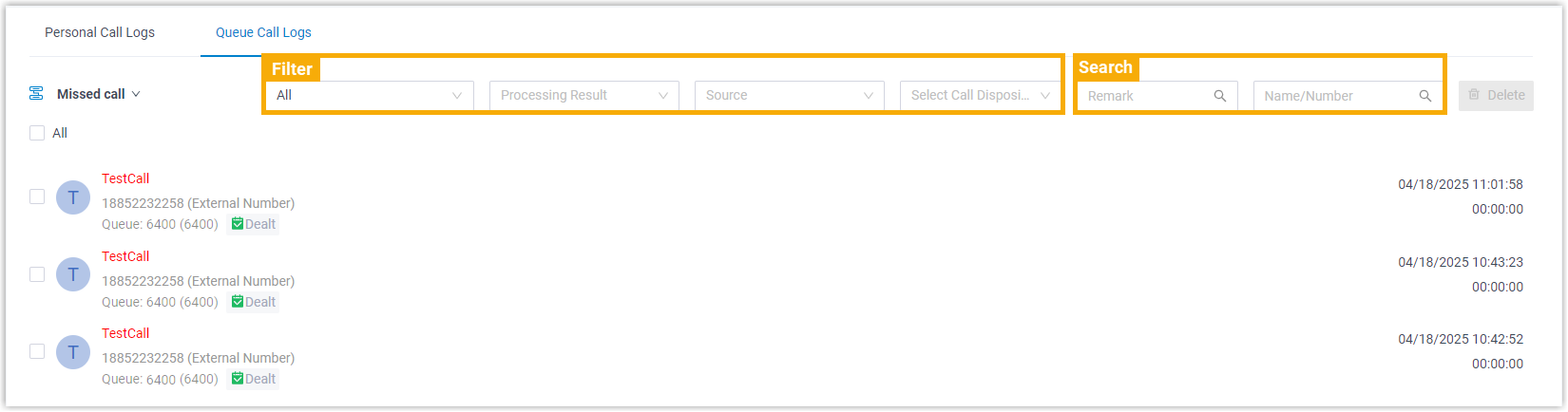Click the list icon beside Missed call

pyautogui.click(x=36, y=94)
